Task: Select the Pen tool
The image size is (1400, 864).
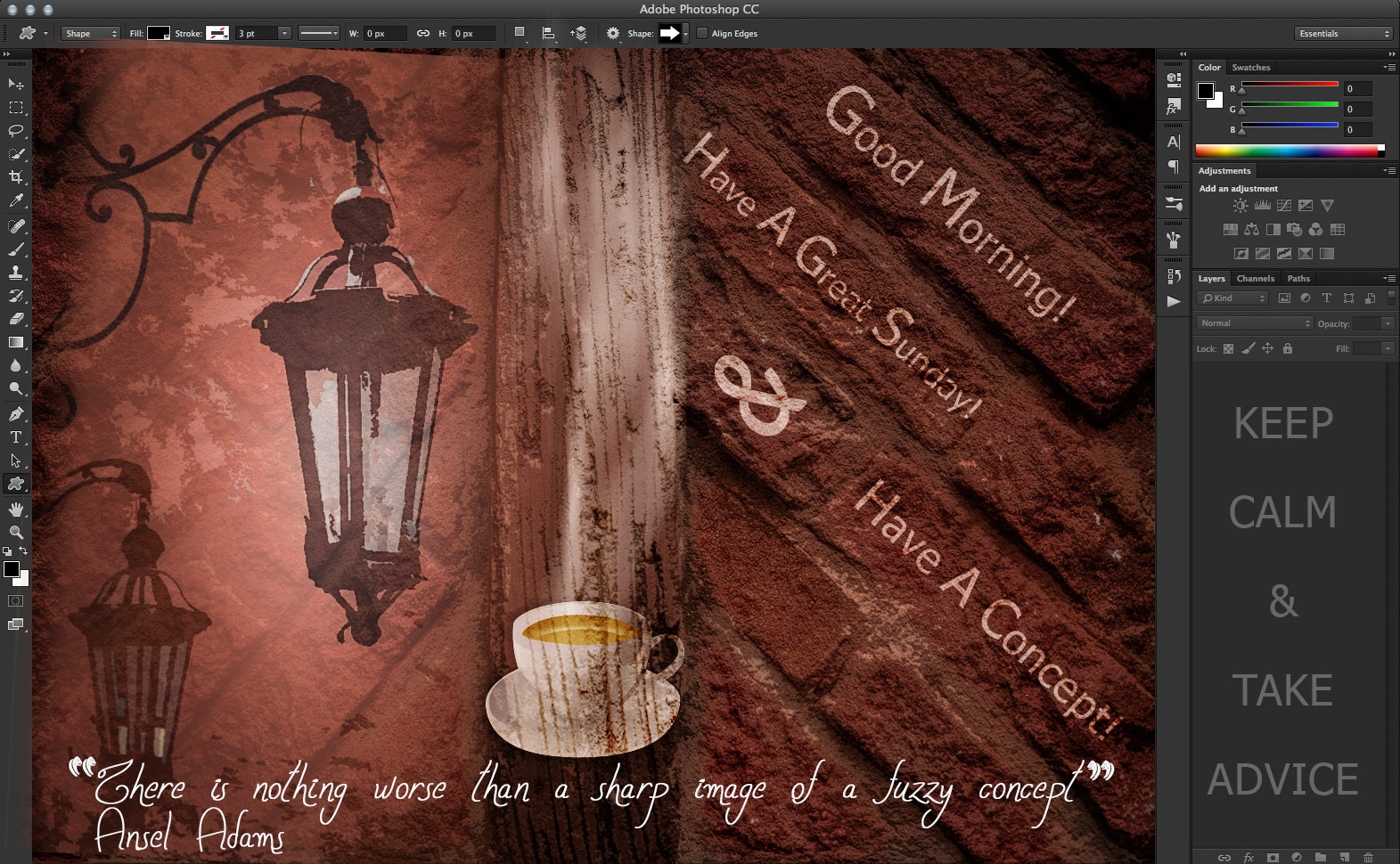Action: [x=15, y=414]
